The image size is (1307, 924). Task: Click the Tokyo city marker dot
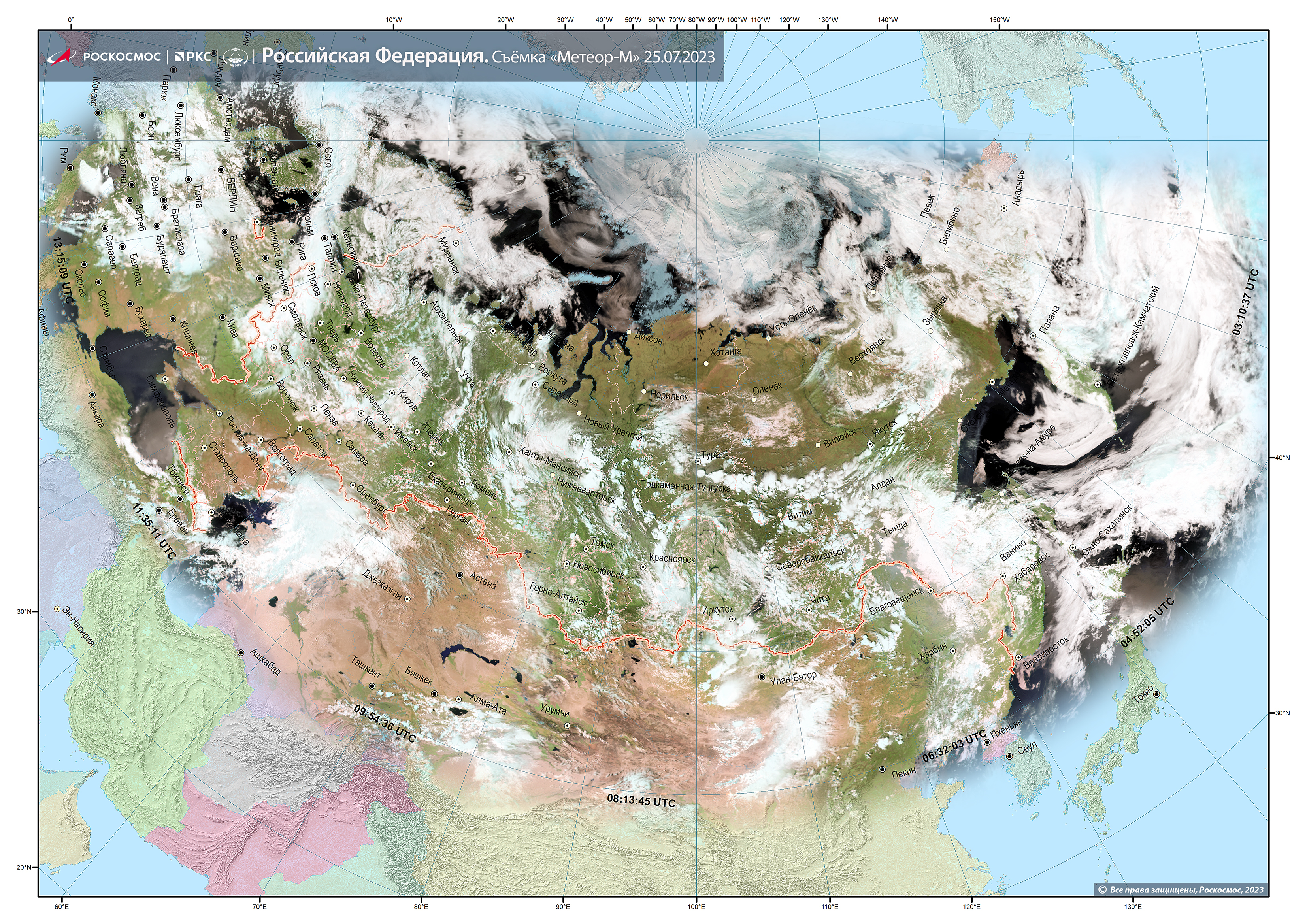[1156, 694]
